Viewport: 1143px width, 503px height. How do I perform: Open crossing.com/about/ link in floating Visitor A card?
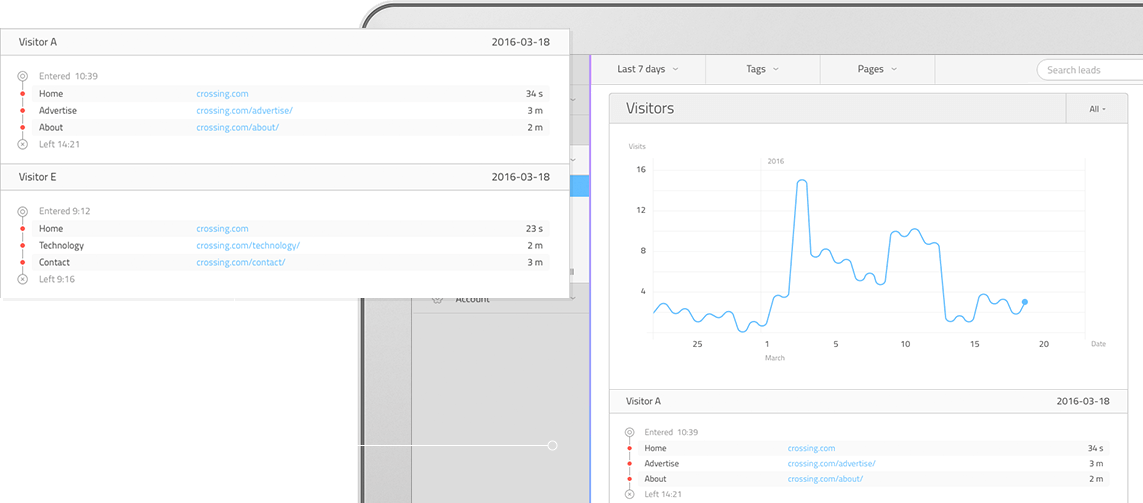pos(238,128)
